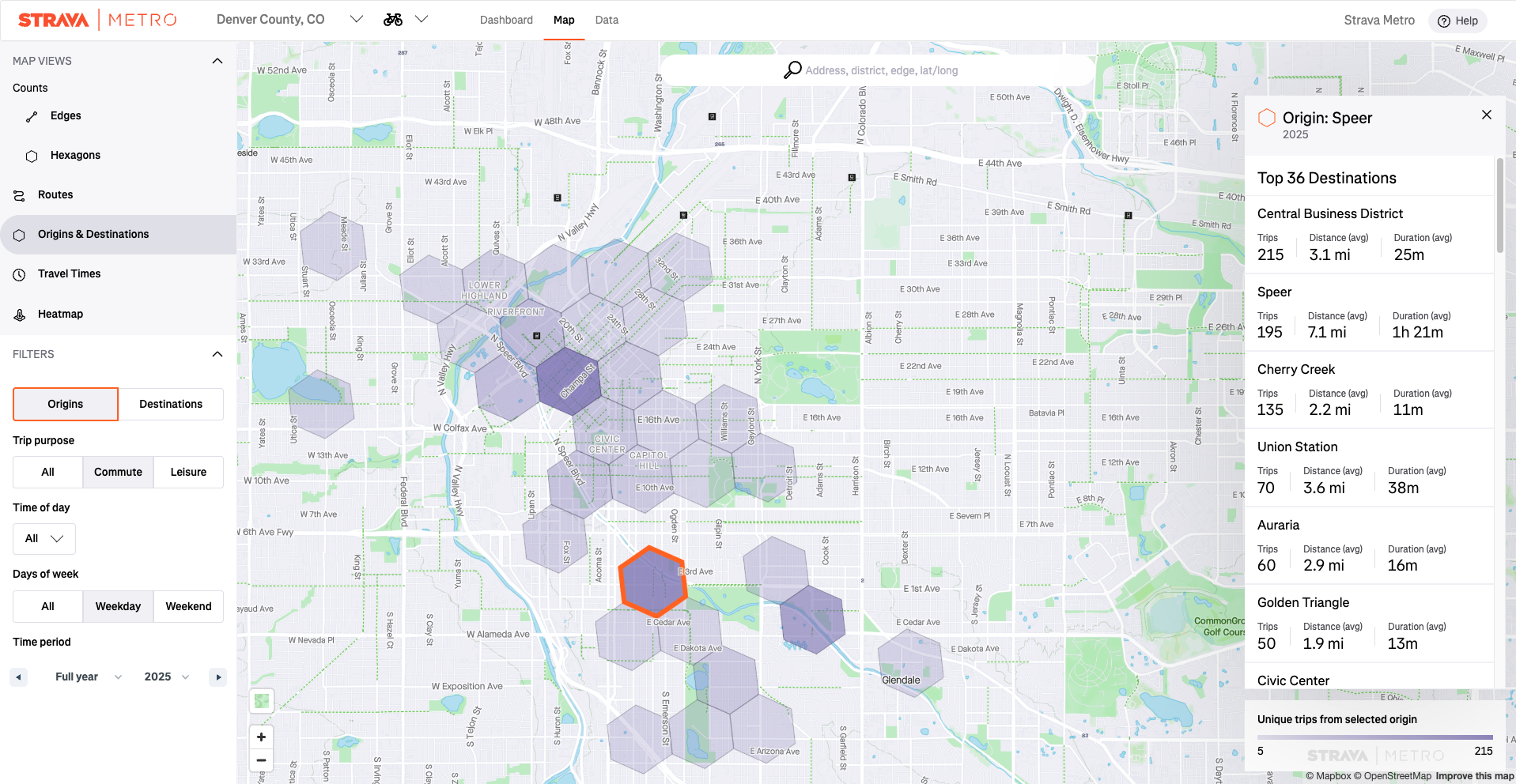Open the Time of day dropdown
Screen dimensions: 1516x784
point(44,539)
